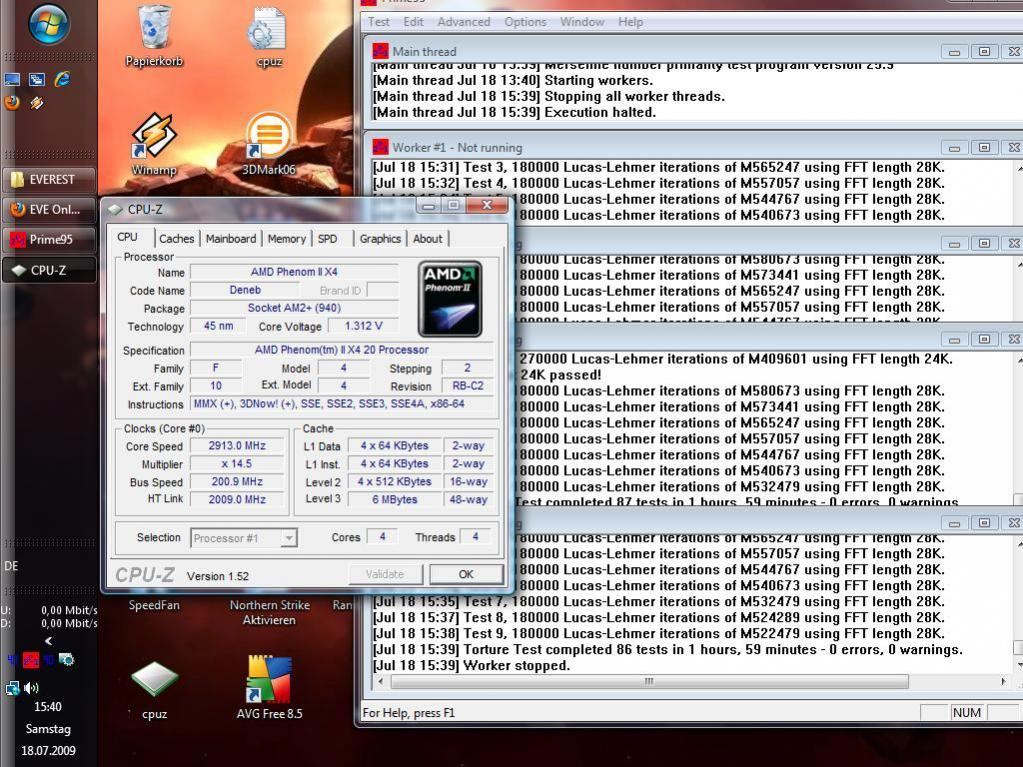This screenshot has height=767, width=1023.
Task: Click the Worker #1 window icon in Prime95
Action: (x=380, y=147)
